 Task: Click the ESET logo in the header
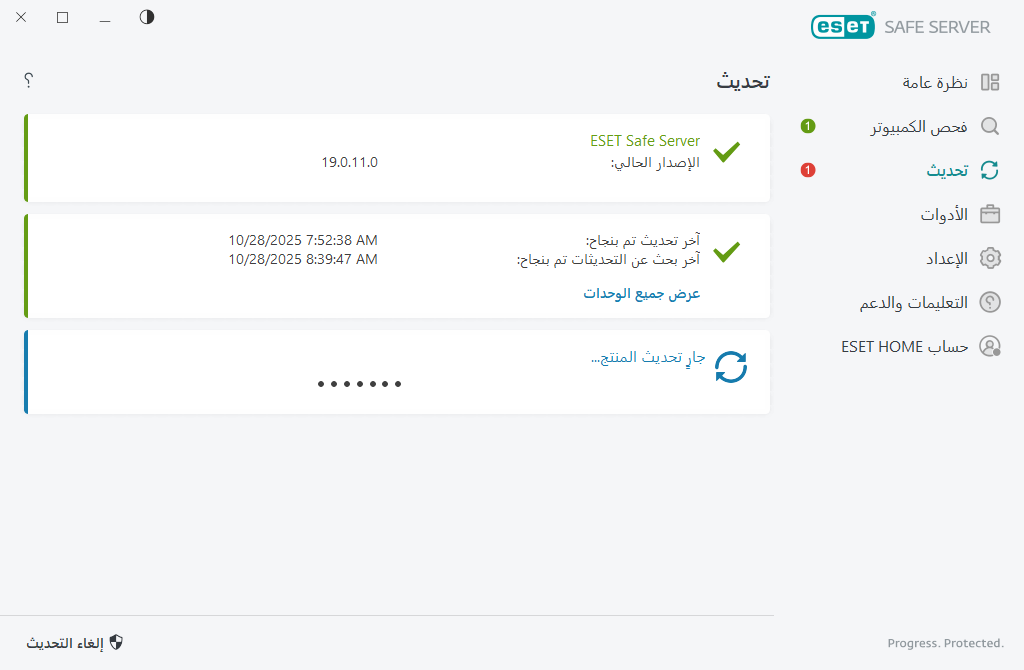842,27
